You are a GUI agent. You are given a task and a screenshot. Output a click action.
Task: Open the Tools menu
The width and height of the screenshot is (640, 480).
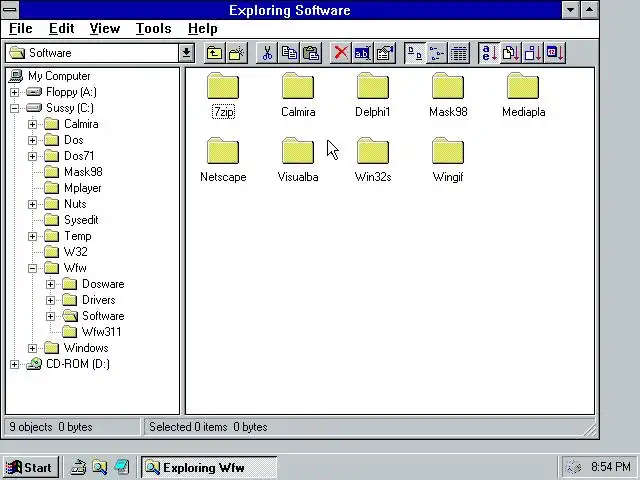(153, 29)
